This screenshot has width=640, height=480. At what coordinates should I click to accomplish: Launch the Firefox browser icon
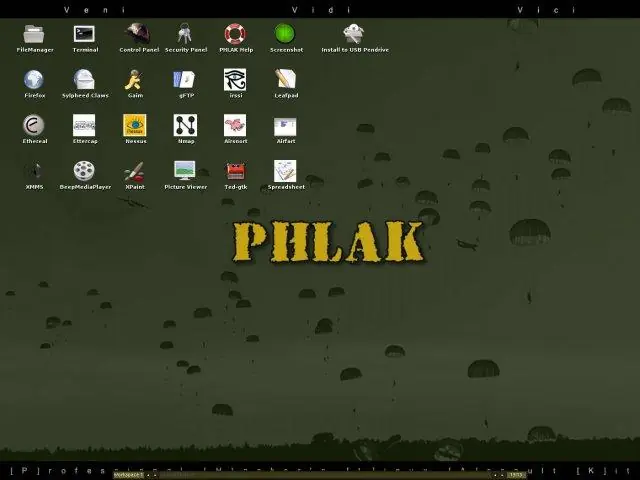click(x=34, y=80)
